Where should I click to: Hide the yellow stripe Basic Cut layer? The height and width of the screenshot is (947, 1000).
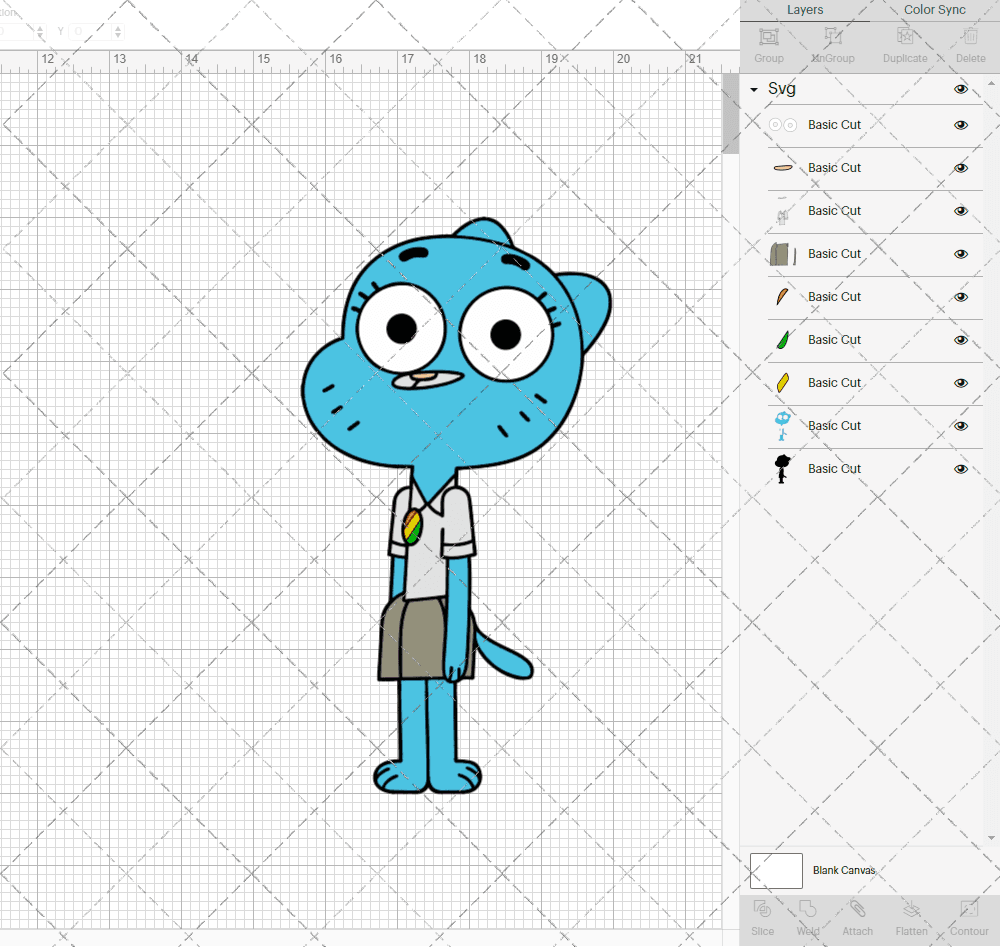pyautogui.click(x=960, y=383)
